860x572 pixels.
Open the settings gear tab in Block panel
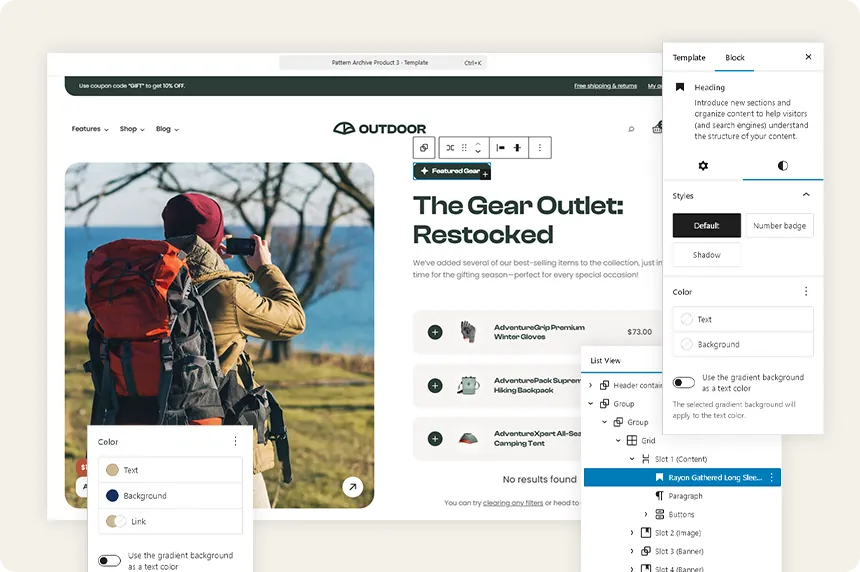coord(703,166)
